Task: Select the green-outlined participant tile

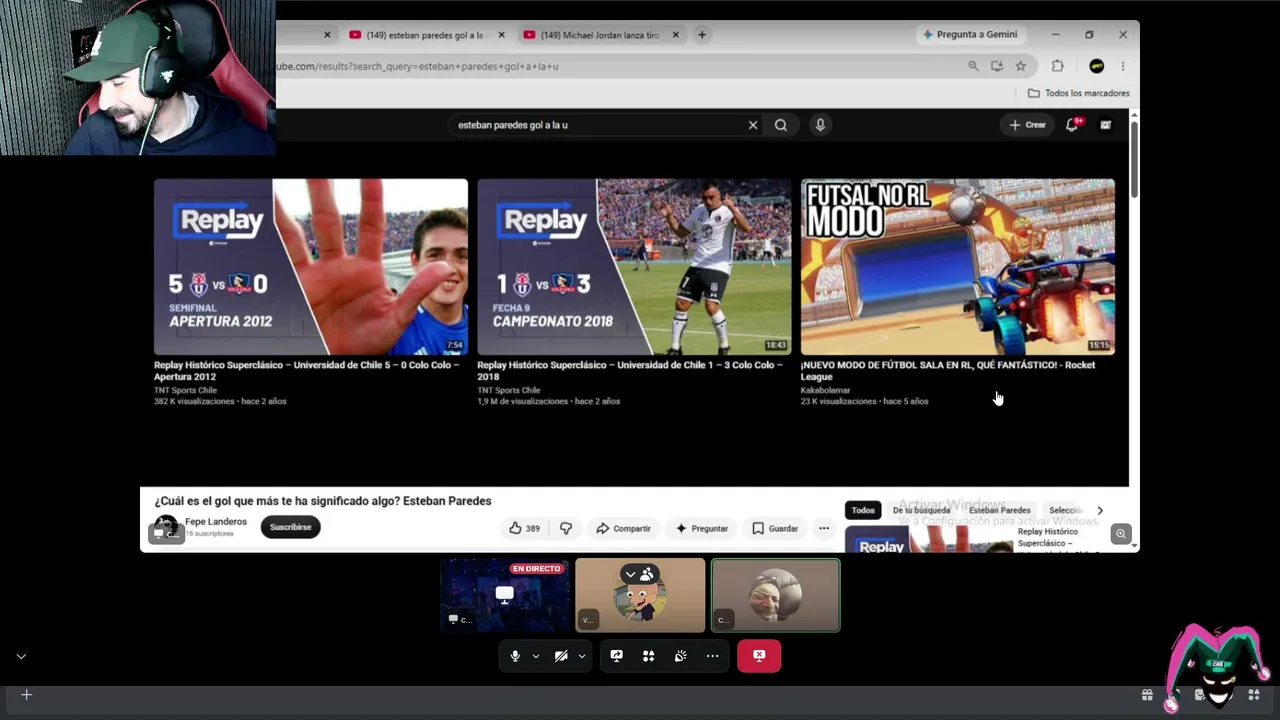Action: [775, 595]
